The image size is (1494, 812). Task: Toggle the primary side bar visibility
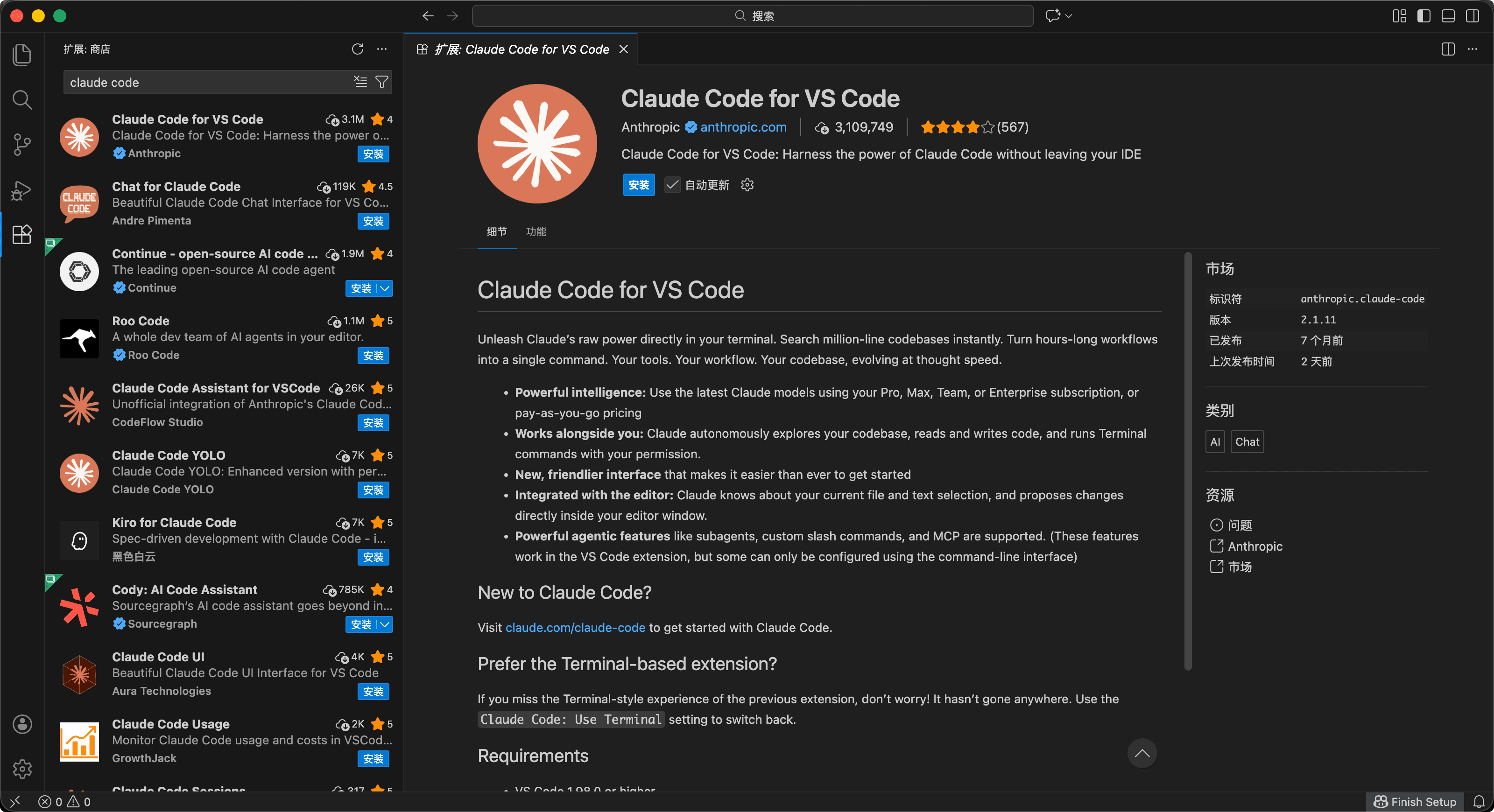(1424, 16)
